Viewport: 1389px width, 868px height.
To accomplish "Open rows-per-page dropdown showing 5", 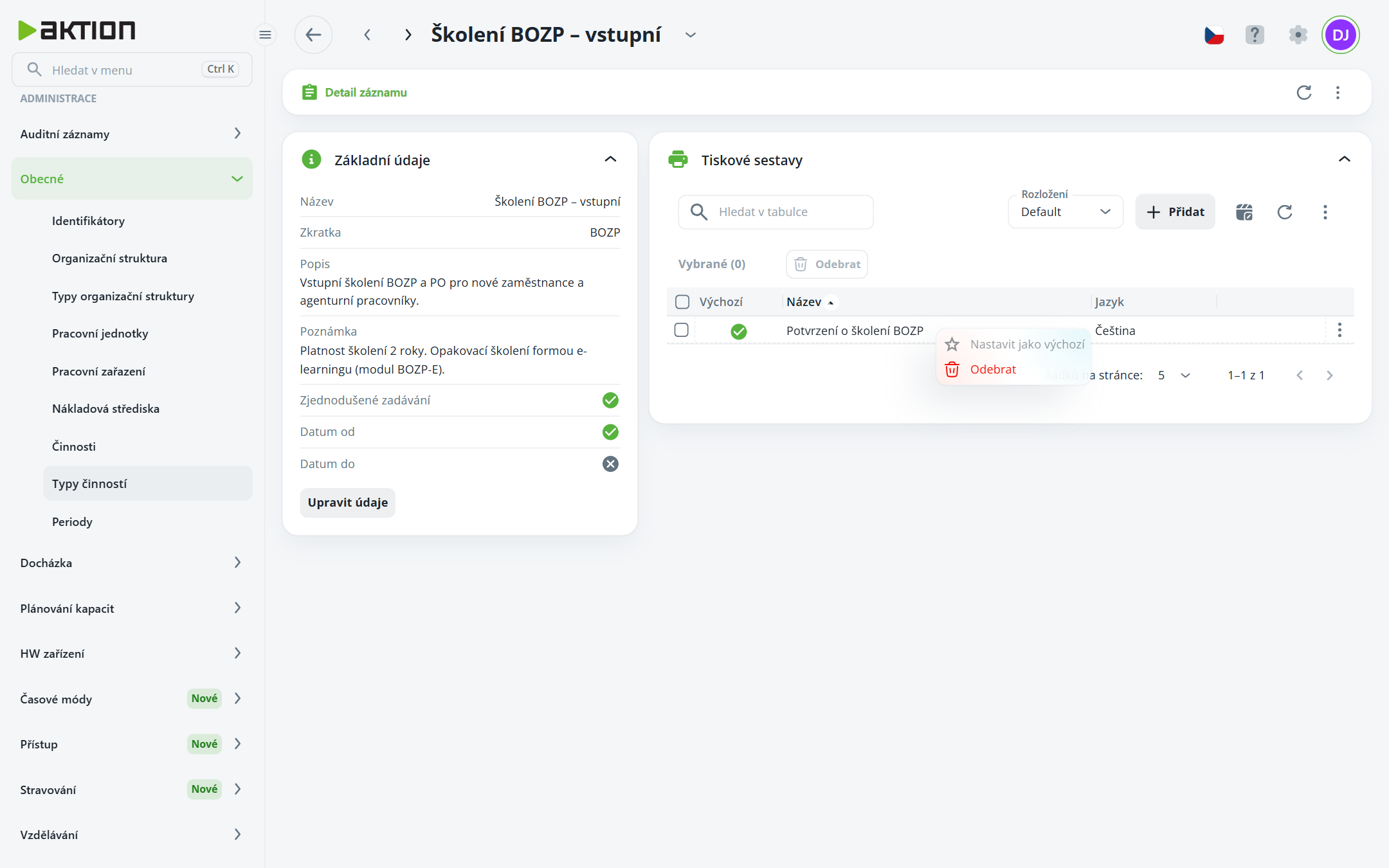I will tap(1174, 375).
